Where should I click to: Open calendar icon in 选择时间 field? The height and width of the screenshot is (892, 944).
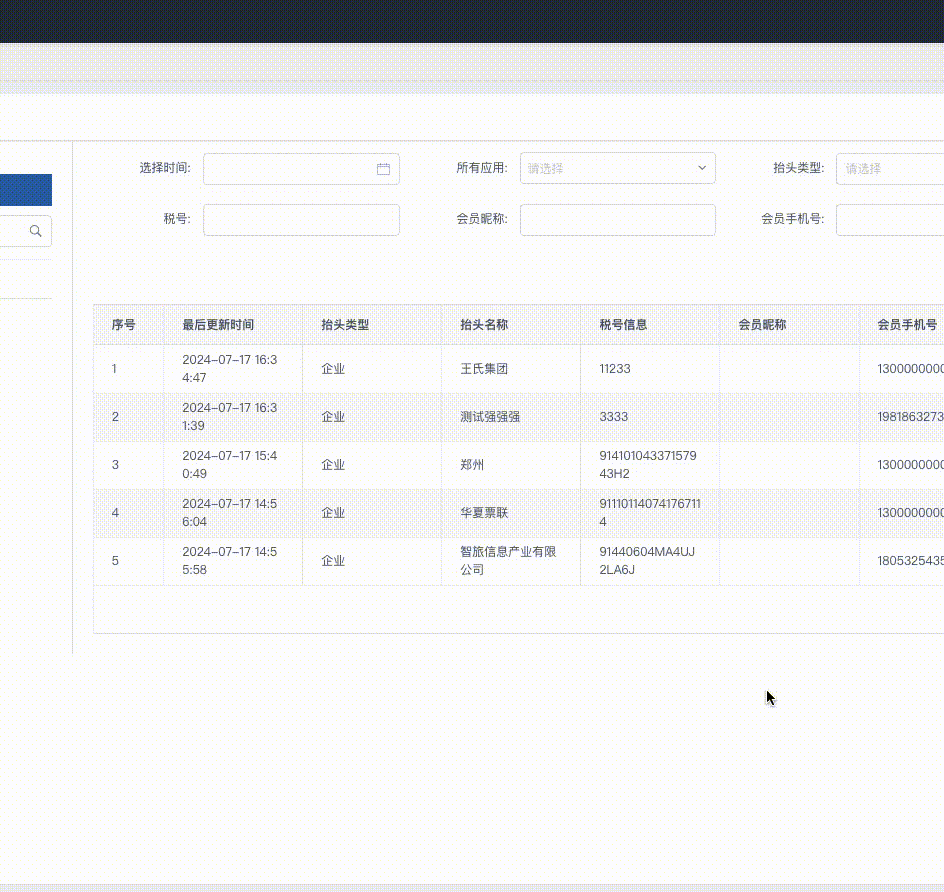tap(383, 169)
